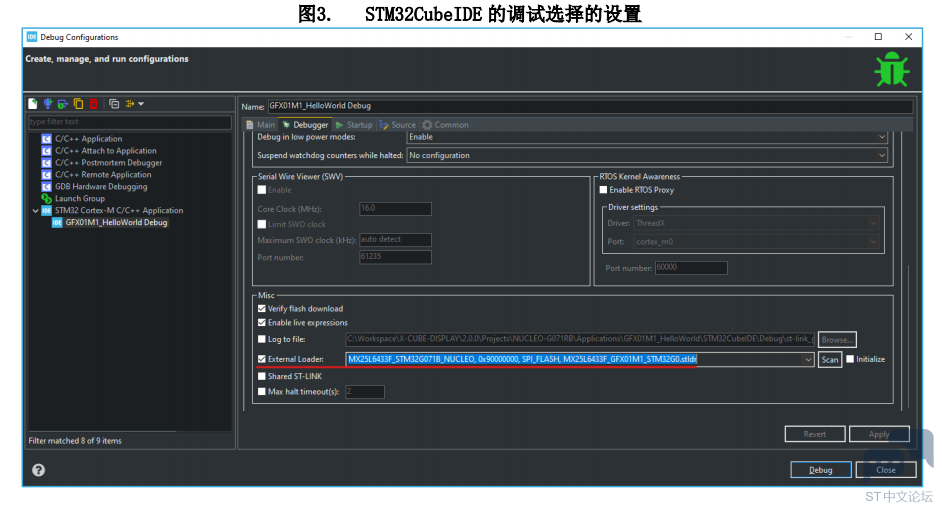
Task: Click the SWV Port number field
Action: point(395,257)
